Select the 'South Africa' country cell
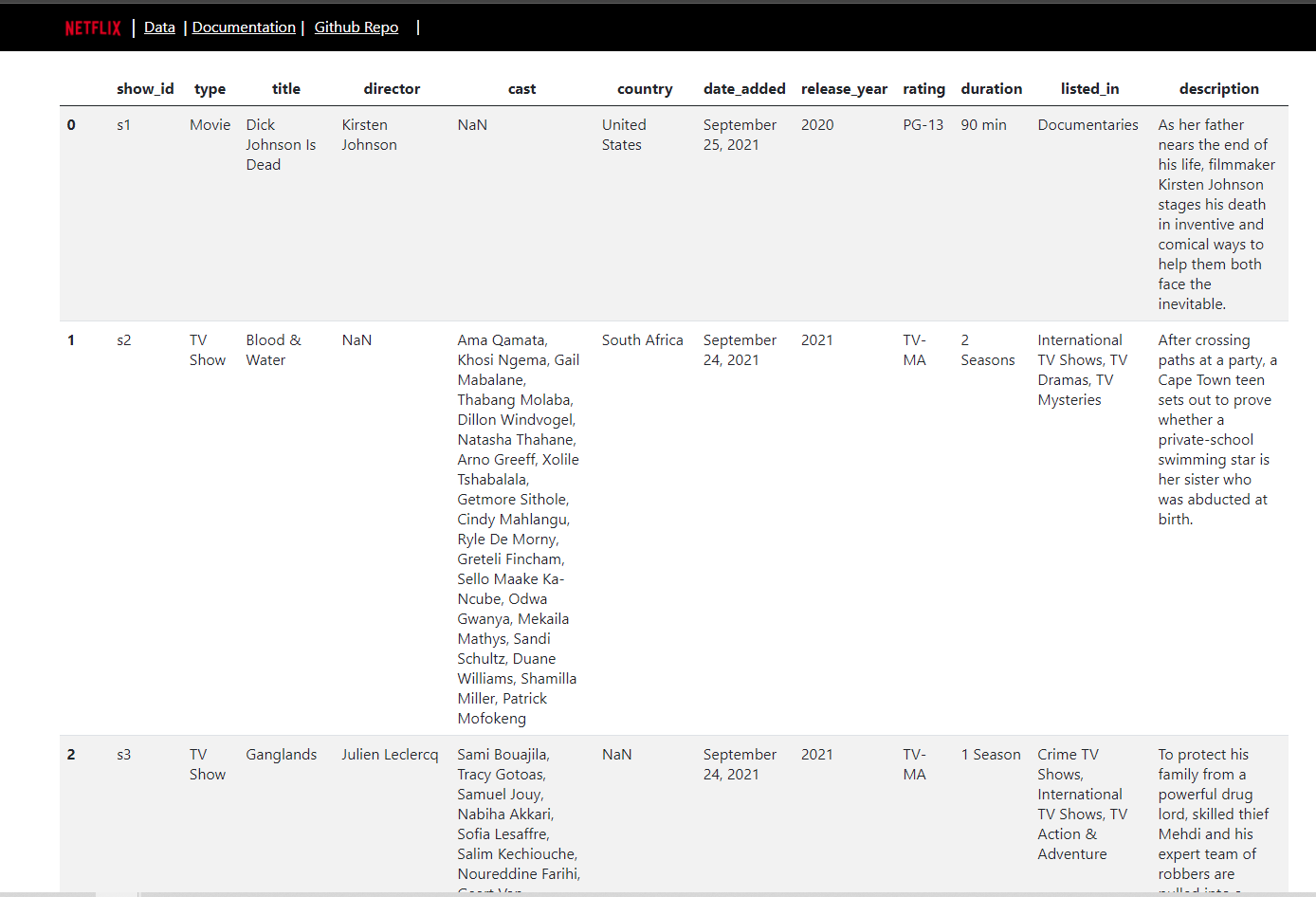1316x897 pixels. [643, 339]
